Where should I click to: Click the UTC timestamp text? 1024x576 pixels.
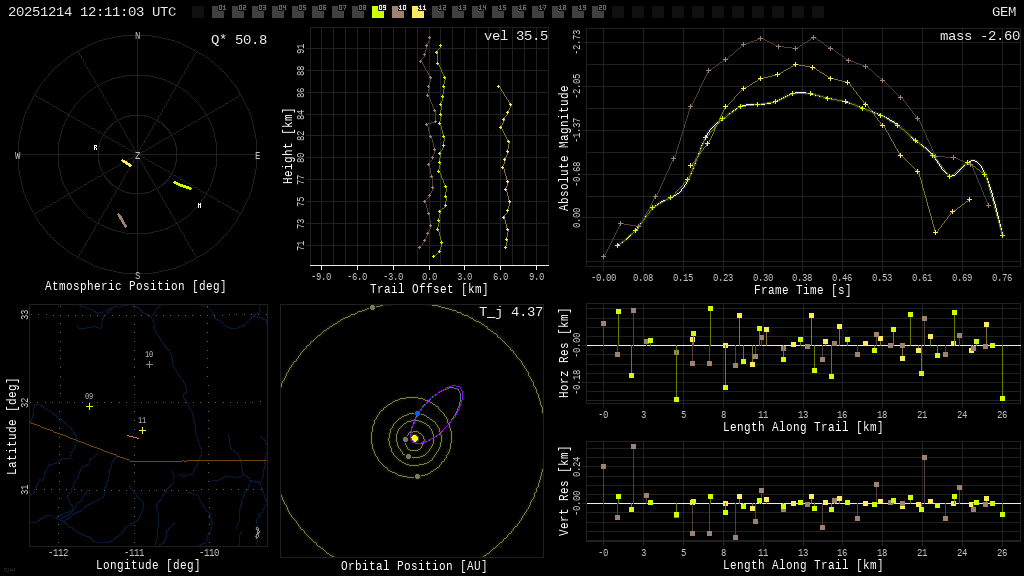coord(92,12)
